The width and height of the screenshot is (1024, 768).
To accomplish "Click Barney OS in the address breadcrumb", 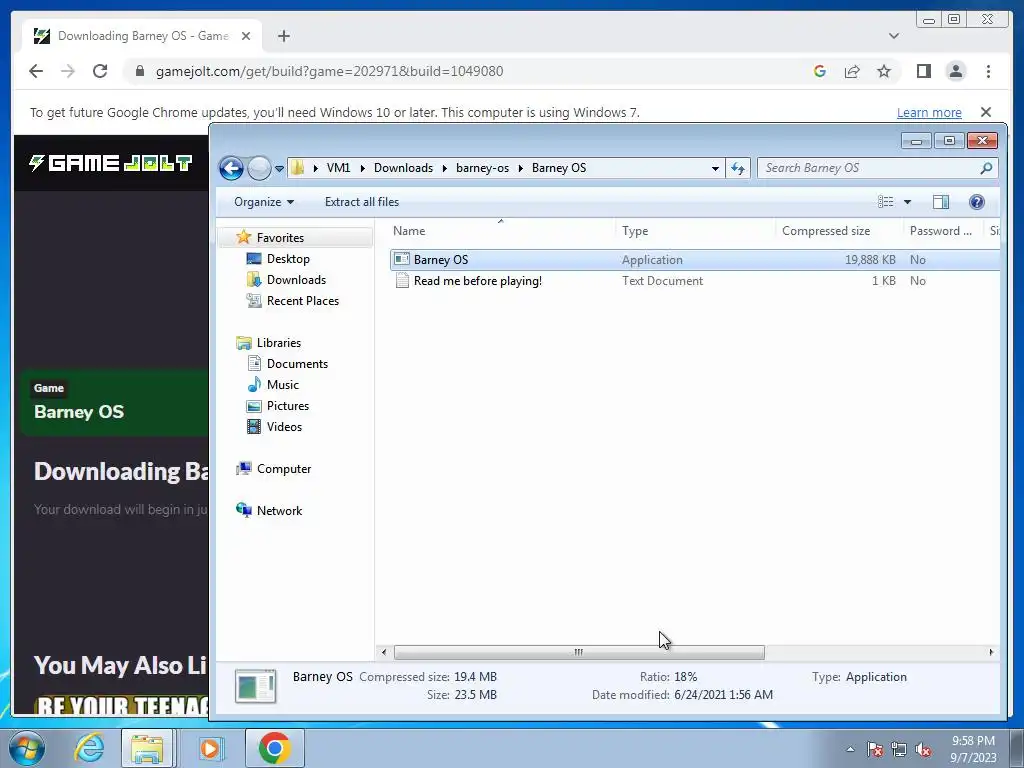I will click(559, 168).
